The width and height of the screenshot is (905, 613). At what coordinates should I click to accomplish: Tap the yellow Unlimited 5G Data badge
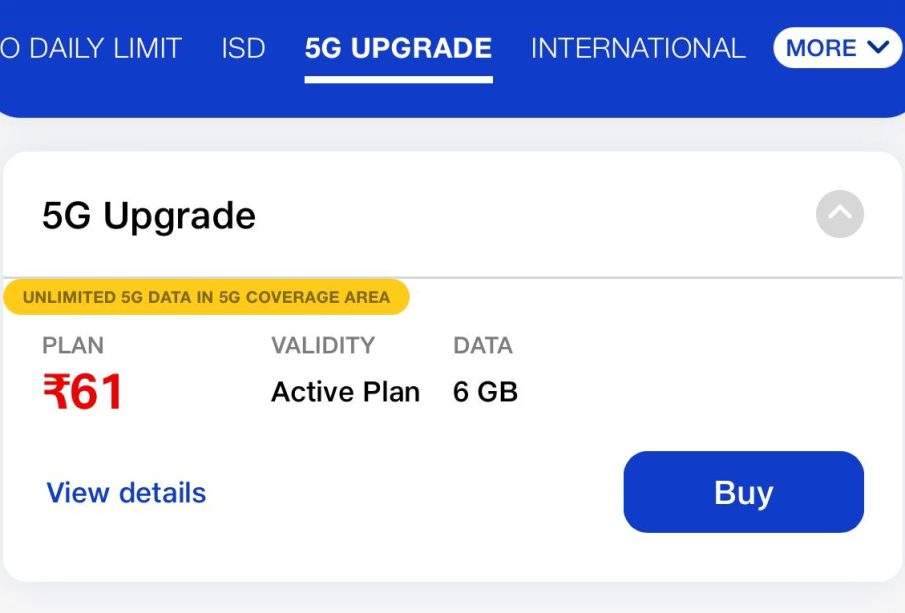point(207,297)
